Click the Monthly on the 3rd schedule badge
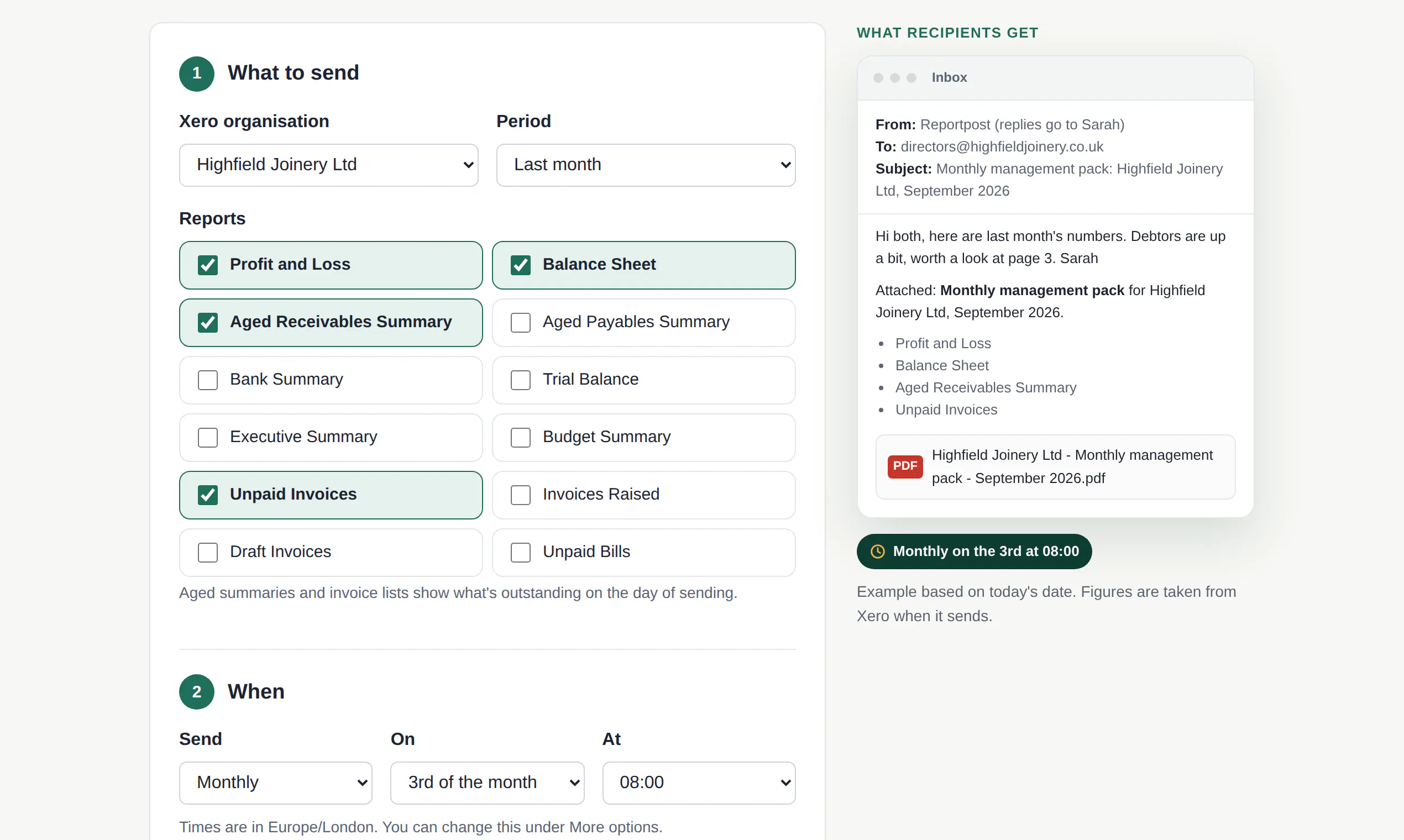The height and width of the screenshot is (840, 1404). [x=974, y=552]
